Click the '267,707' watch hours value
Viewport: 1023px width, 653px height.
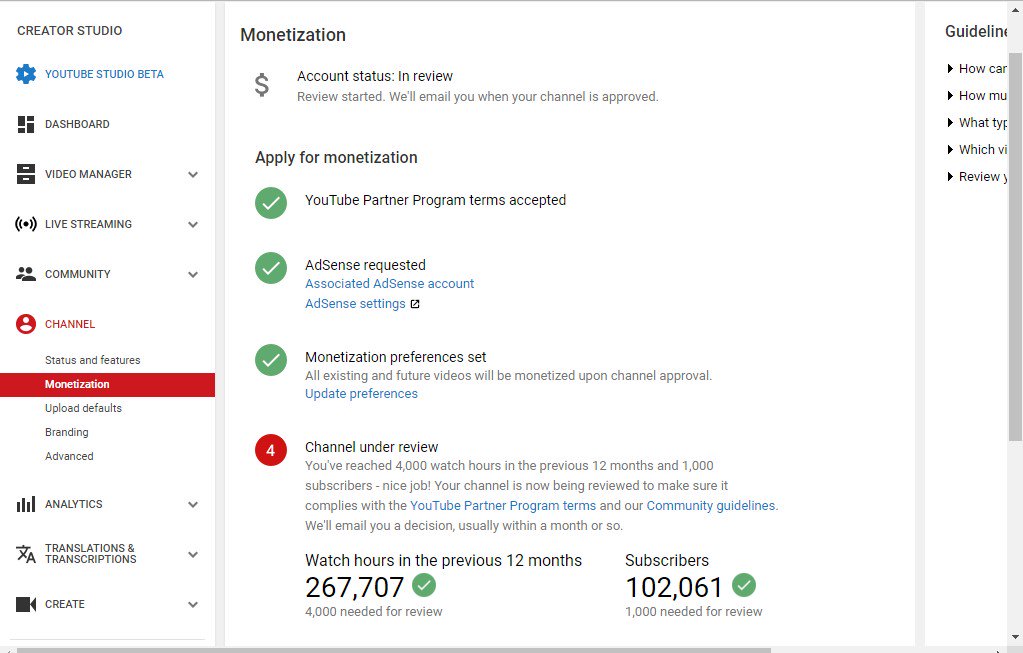click(355, 588)
